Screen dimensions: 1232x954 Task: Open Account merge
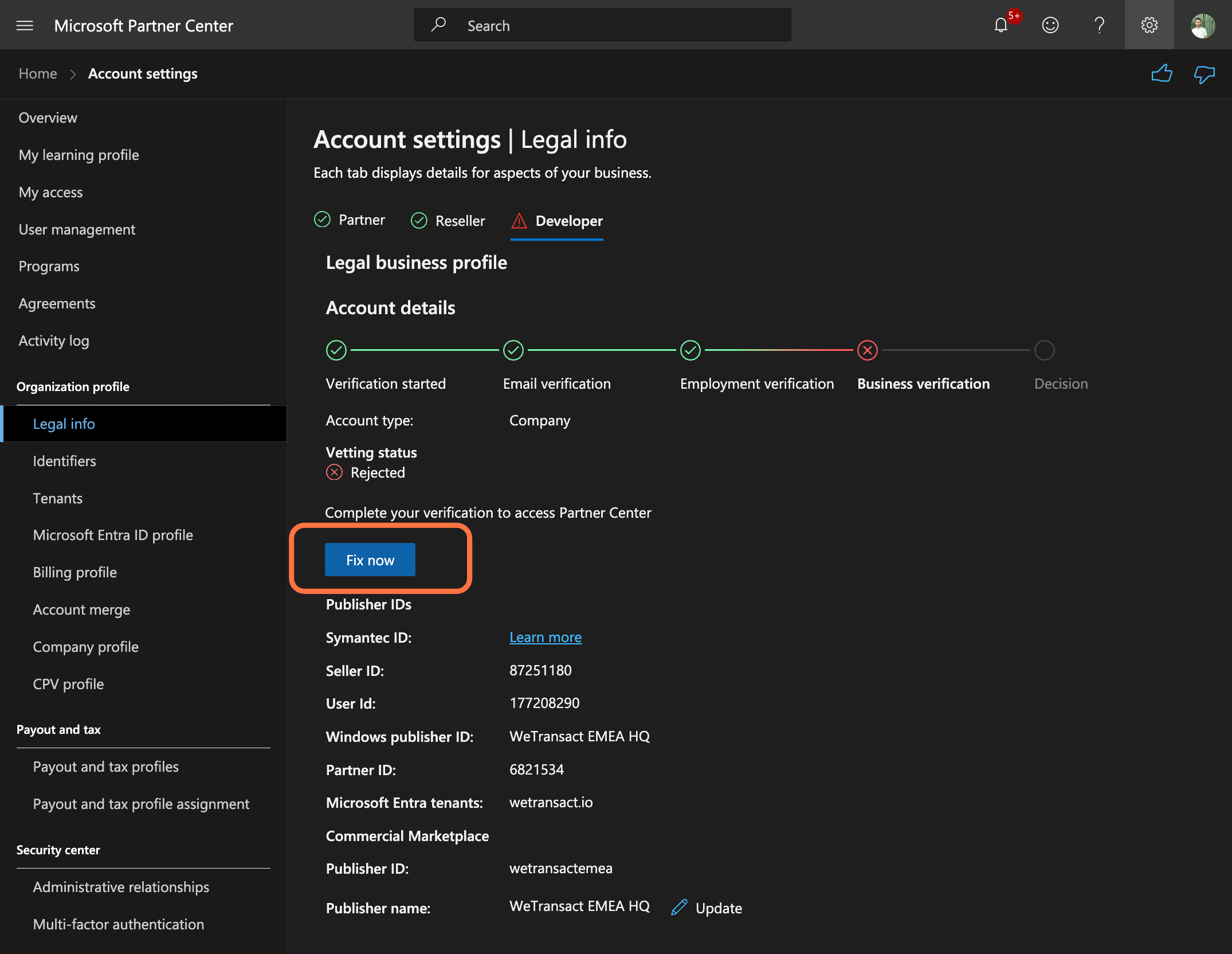(81, 609)
